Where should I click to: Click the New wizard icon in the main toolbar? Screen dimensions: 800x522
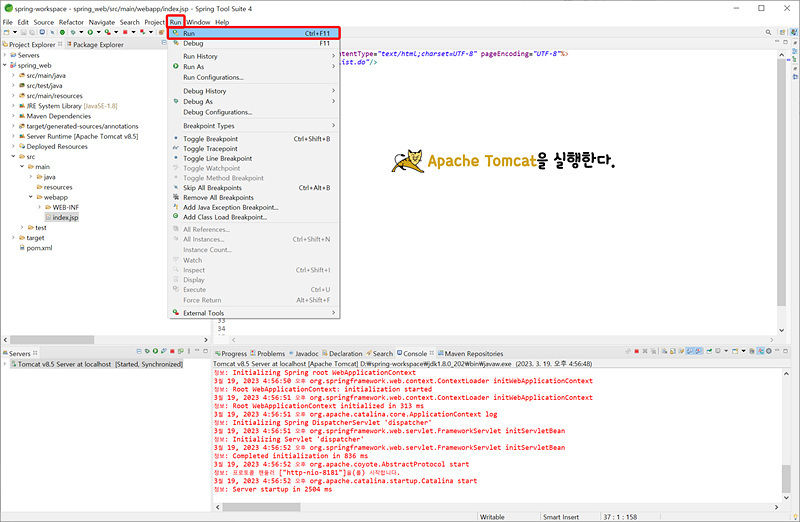tap(6, 32)
